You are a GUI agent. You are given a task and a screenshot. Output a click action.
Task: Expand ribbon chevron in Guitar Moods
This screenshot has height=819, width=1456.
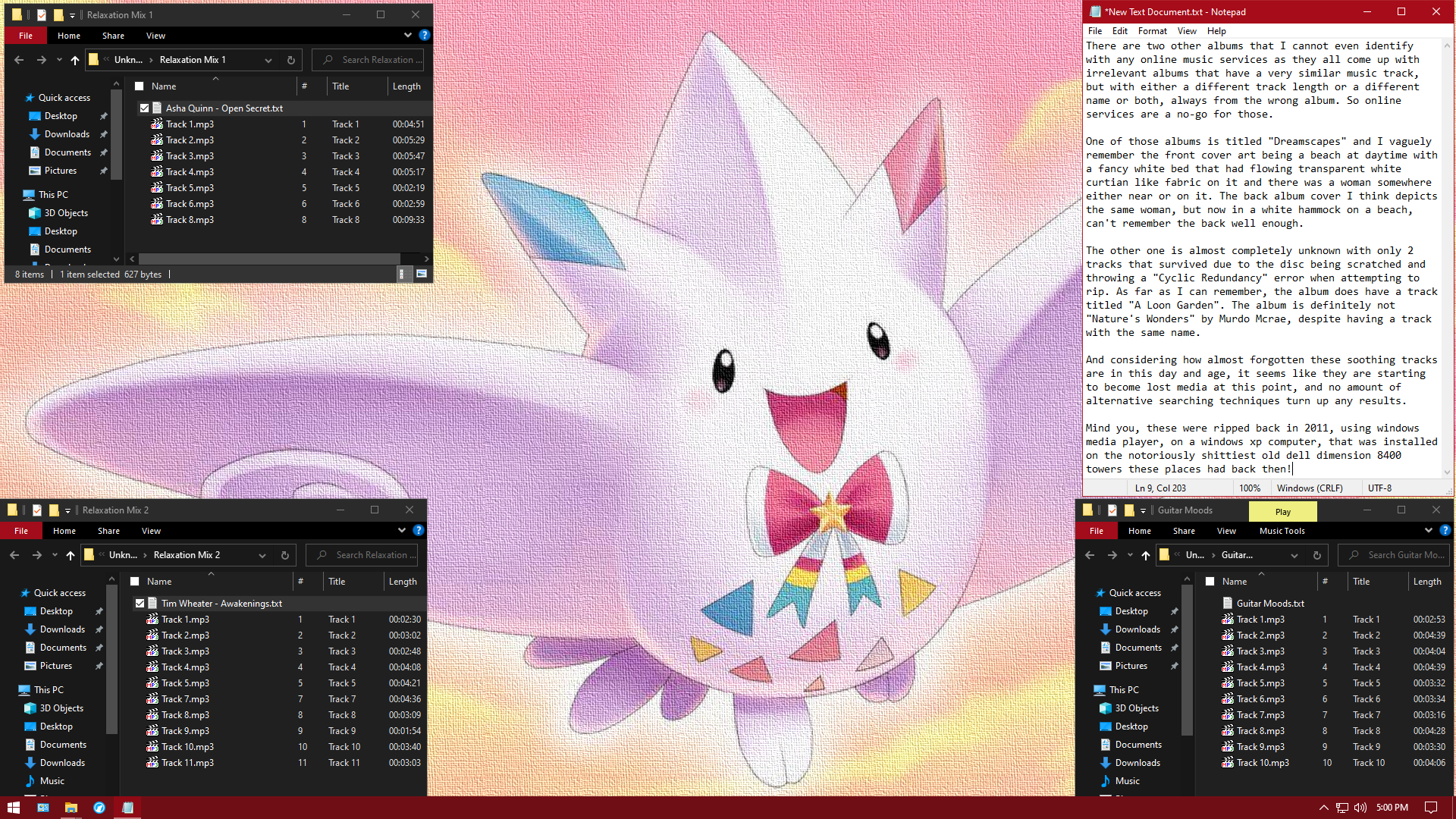[x=1429, y=530]
